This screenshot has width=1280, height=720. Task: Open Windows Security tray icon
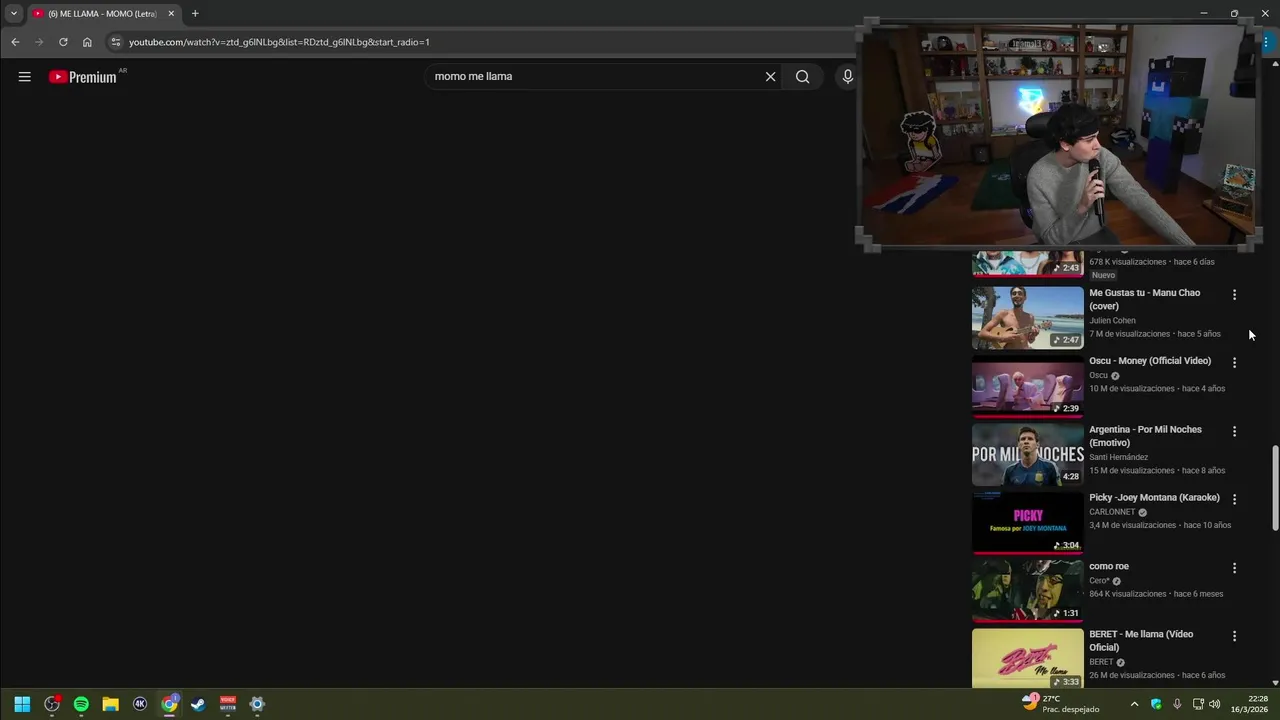tap(1156, 704)
